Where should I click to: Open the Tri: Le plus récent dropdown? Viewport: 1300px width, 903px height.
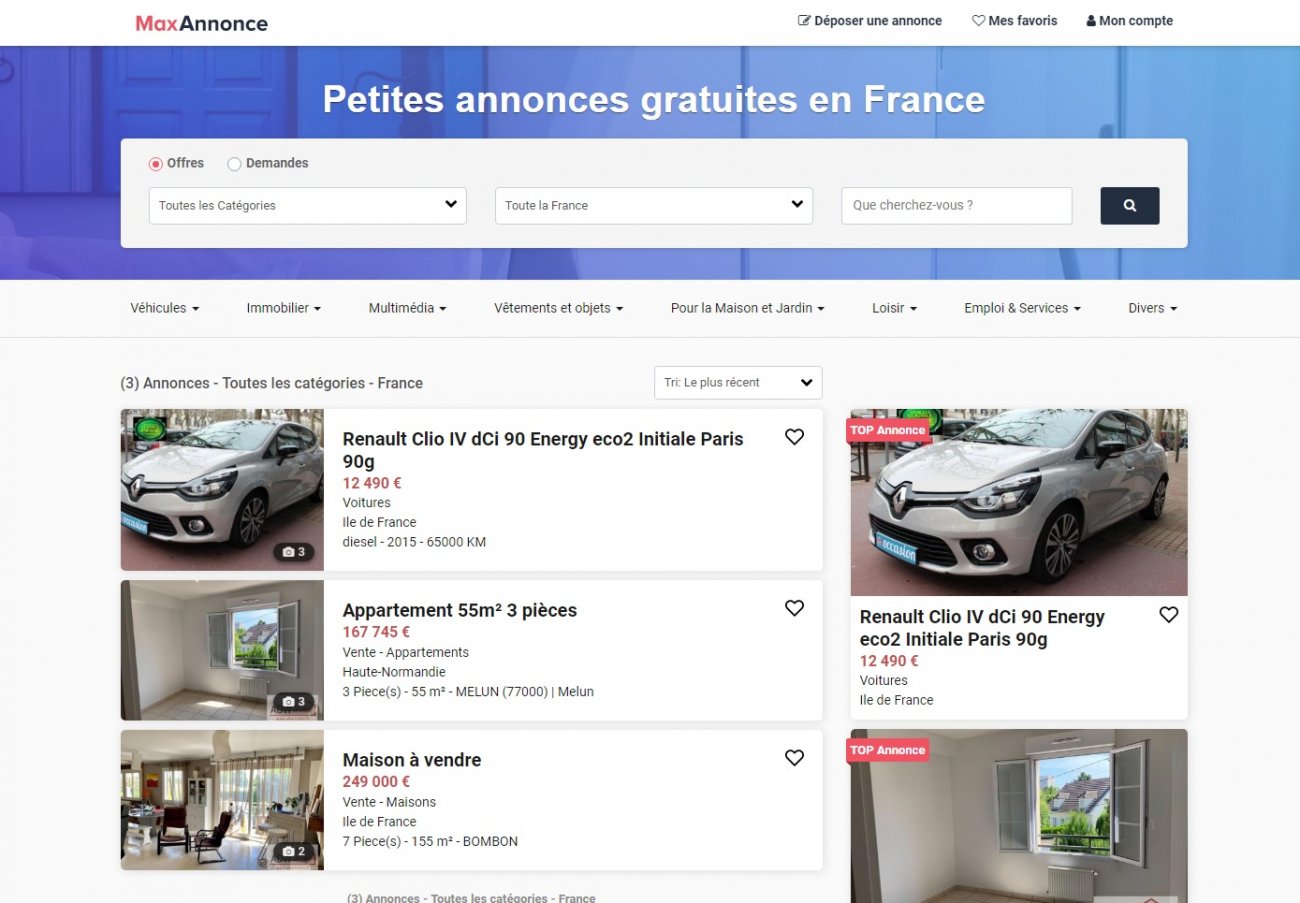738,382
